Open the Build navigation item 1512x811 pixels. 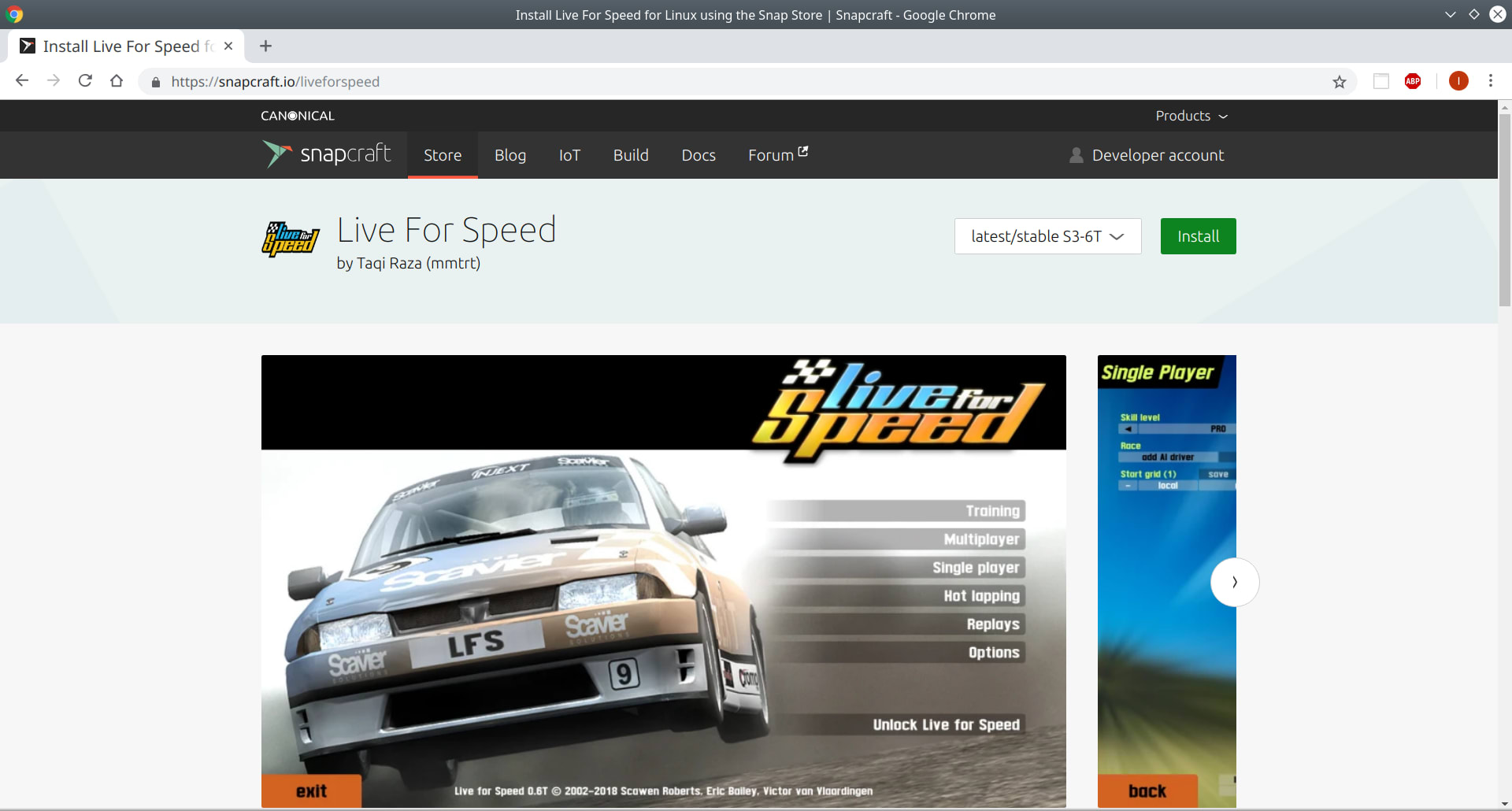click(x=631, y=155)
